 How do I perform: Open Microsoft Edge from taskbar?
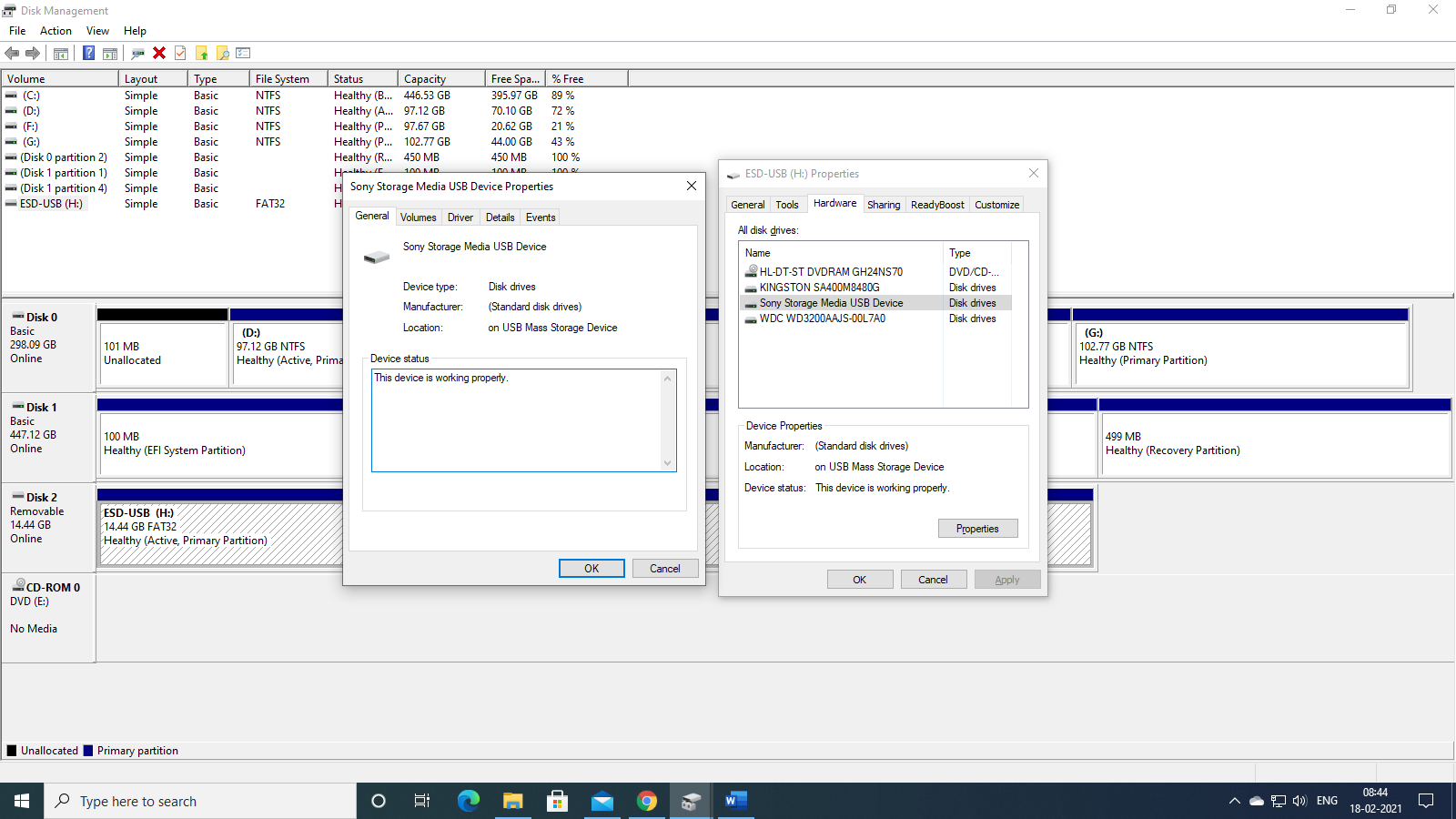click(x=468, y=801)
